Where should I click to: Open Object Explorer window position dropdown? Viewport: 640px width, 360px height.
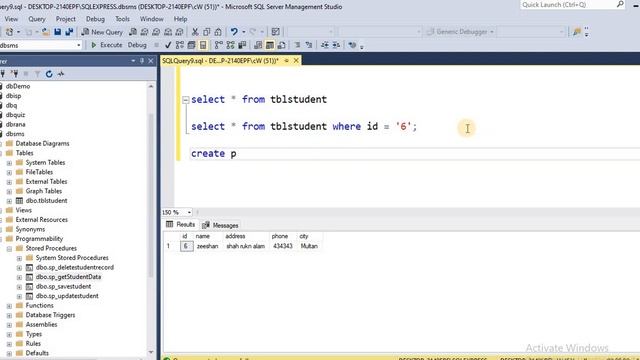pos(133,61)
